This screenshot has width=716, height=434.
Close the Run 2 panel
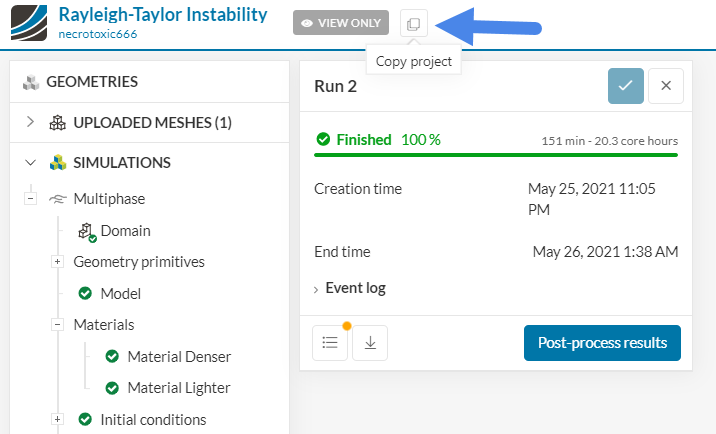[x=666, y=86]
